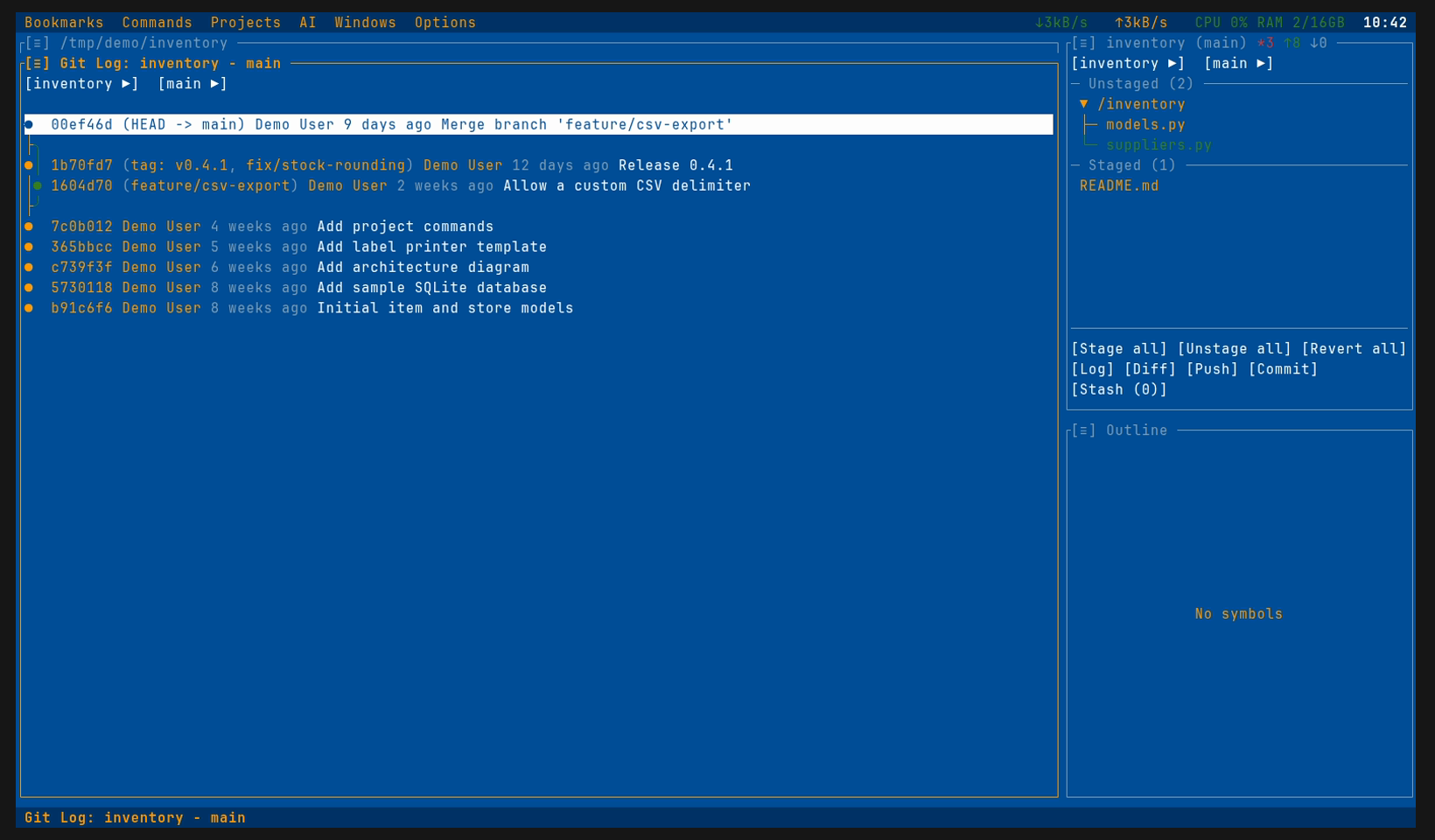Viewport: 1435px width, 840px height.
Task: Click the CPU 0% RAM 2/16GB indicator
Action: [x=1270, y=23]
